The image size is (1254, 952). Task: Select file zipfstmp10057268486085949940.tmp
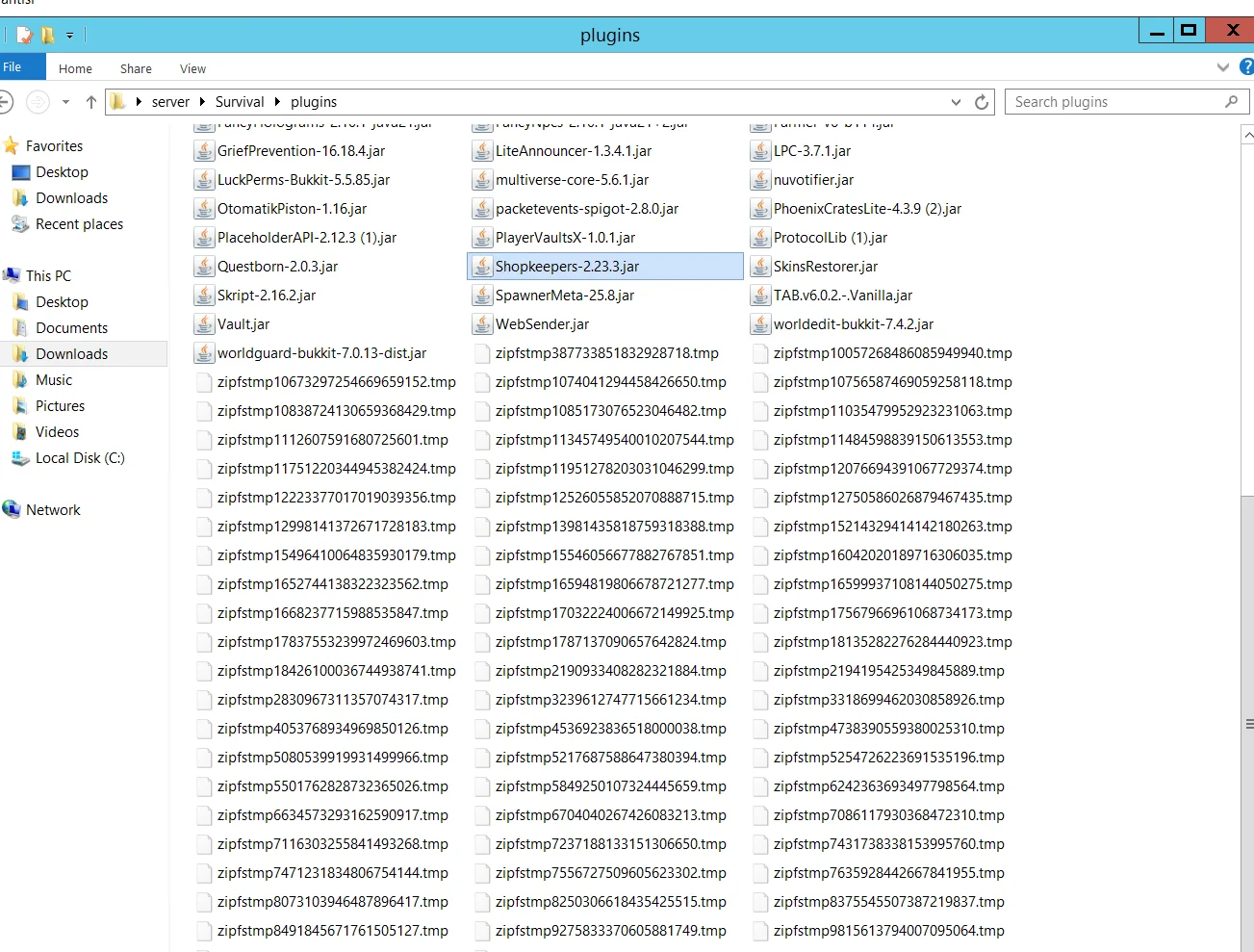(892, 353)
